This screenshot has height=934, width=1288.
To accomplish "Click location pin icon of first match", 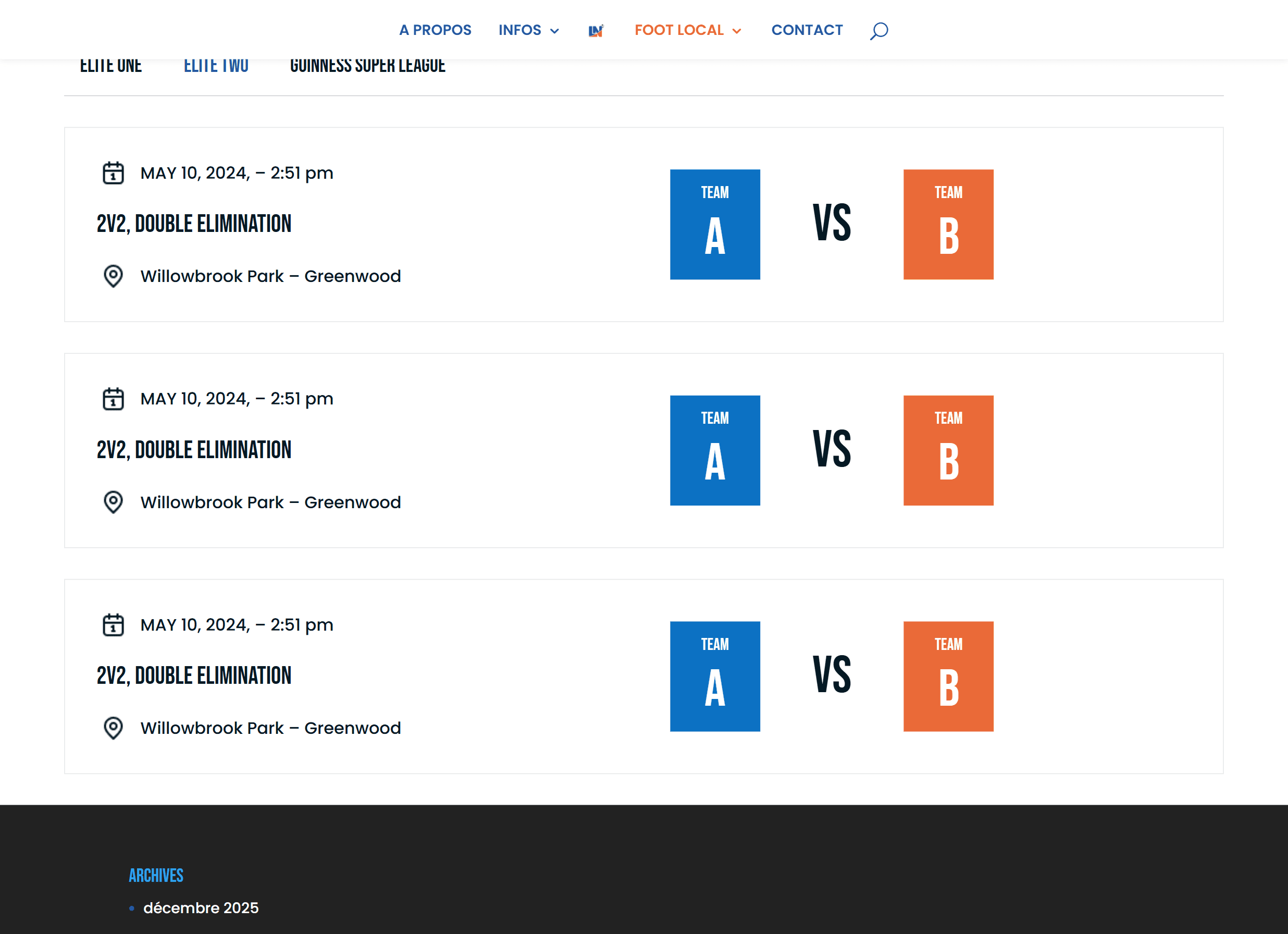I will 113,276.
